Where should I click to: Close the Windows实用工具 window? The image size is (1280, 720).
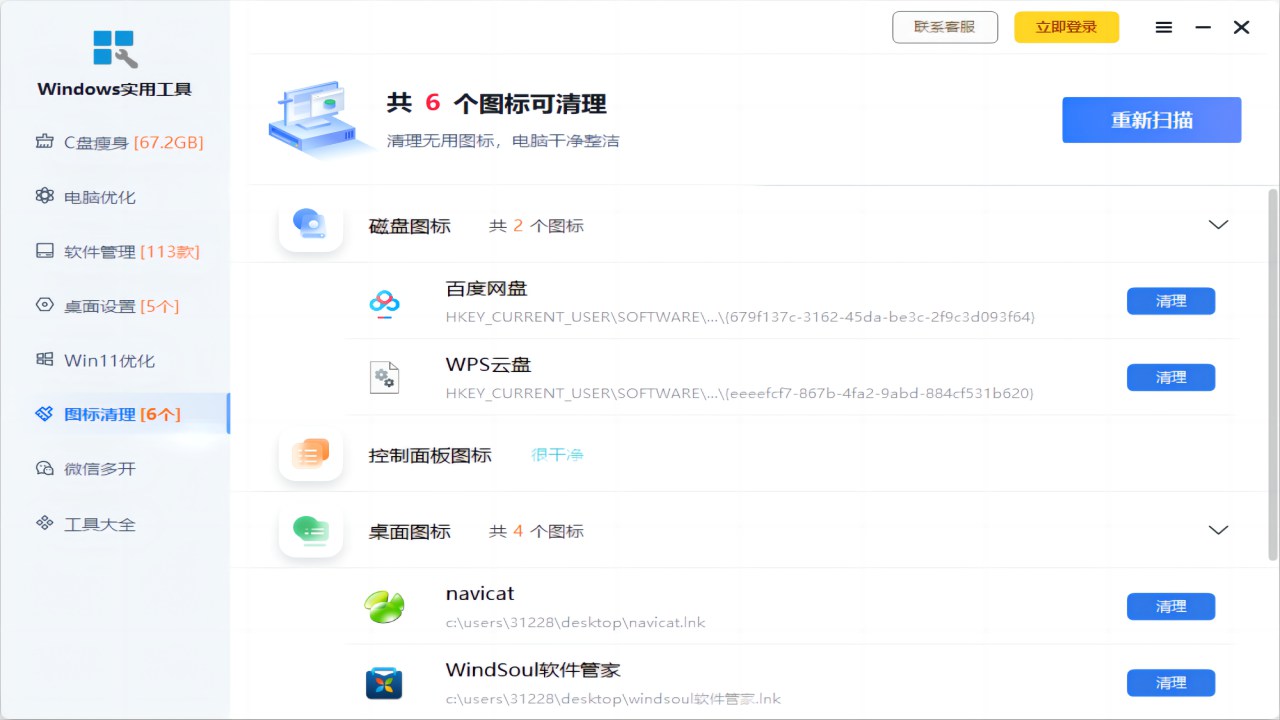[1241, 28]
